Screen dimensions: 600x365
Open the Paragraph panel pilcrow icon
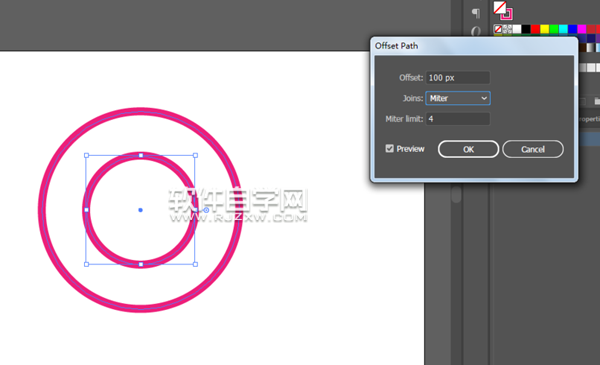[x=476, y=13]
